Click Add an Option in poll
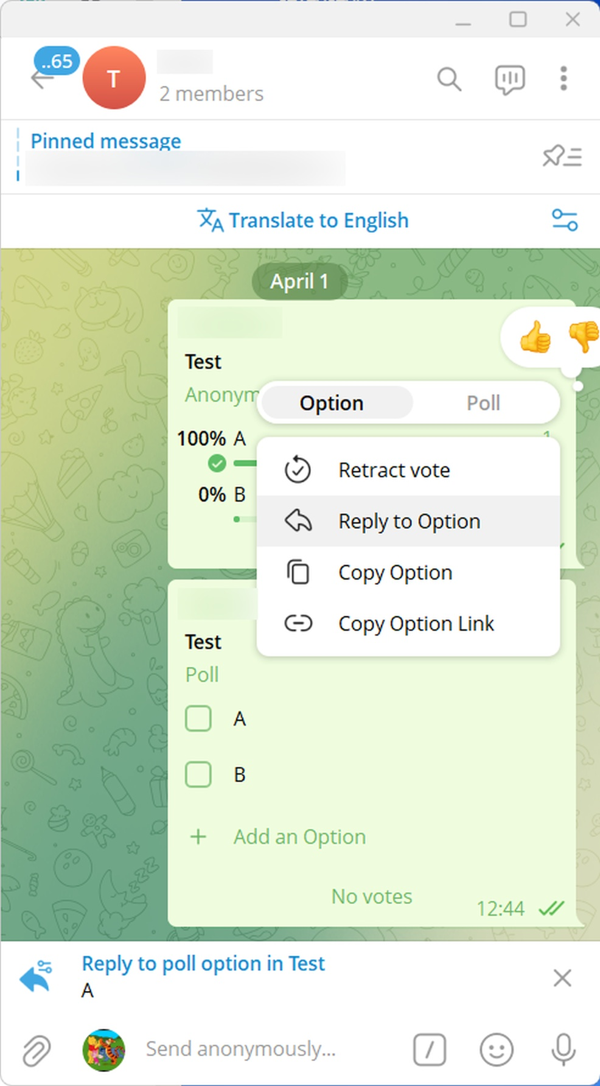The height and width of the screenshot is (1086, 600). tap(299, 837)
